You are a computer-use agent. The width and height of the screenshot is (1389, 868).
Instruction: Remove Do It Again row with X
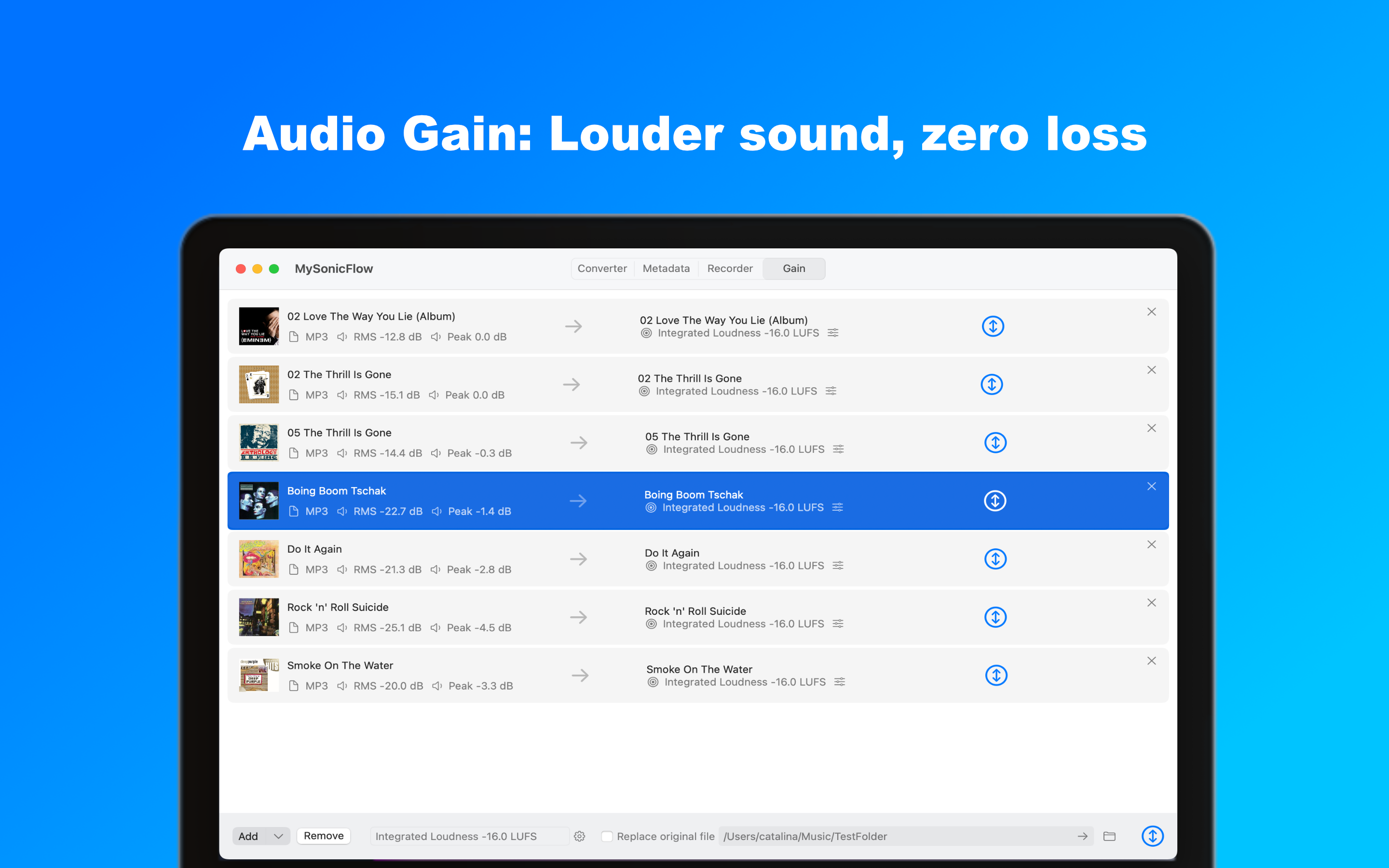click(1151, 544)
